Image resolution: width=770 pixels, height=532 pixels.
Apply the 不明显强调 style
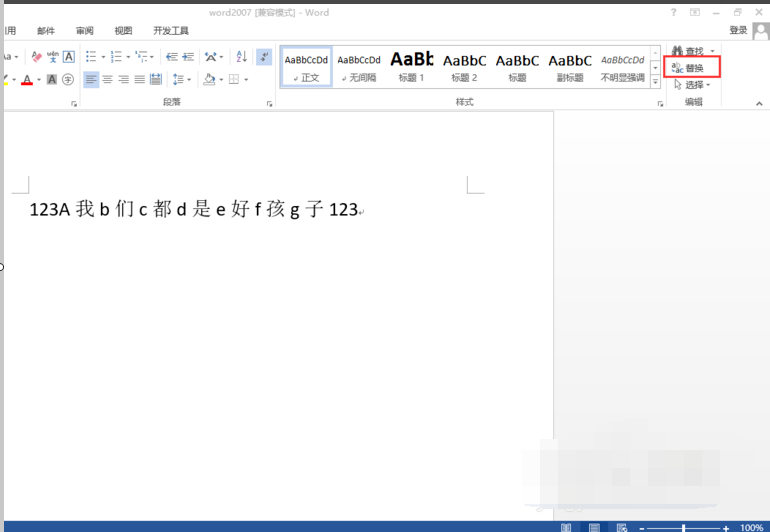623,67
